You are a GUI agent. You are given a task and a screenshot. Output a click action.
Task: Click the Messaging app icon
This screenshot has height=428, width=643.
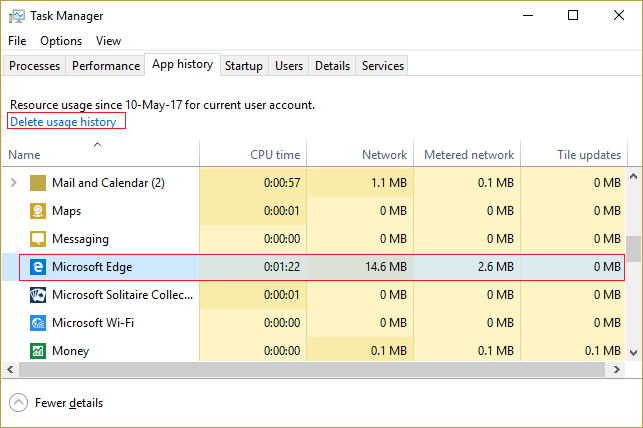[38, 239]
